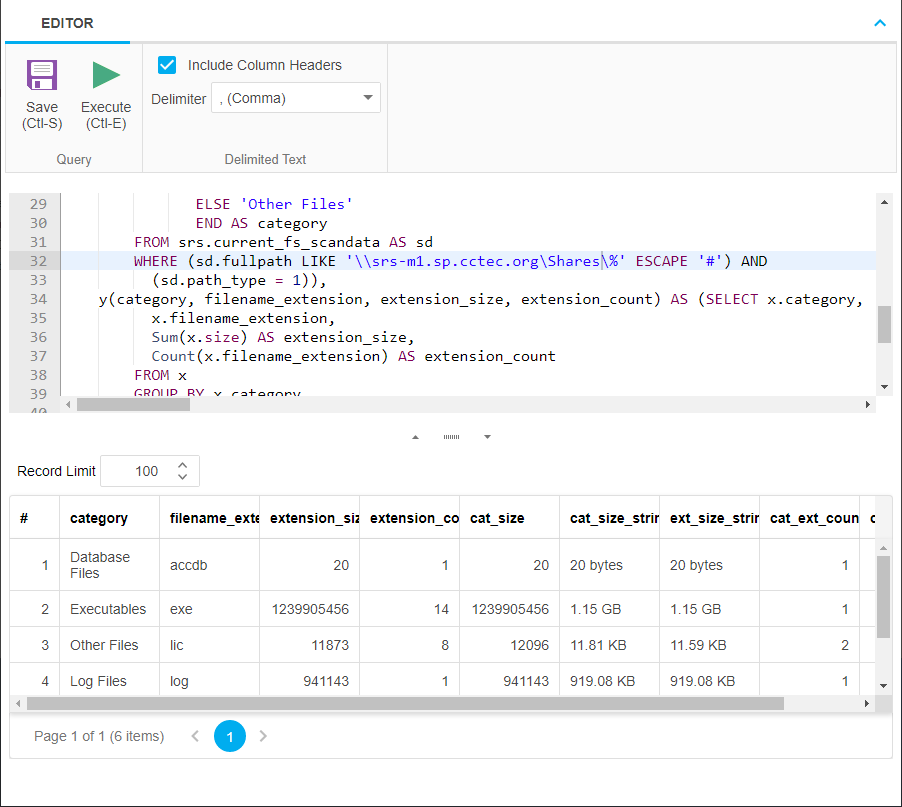902x807 pixels.
Task: Click line number 32 in the SQL editor
Action: (37, 261)
